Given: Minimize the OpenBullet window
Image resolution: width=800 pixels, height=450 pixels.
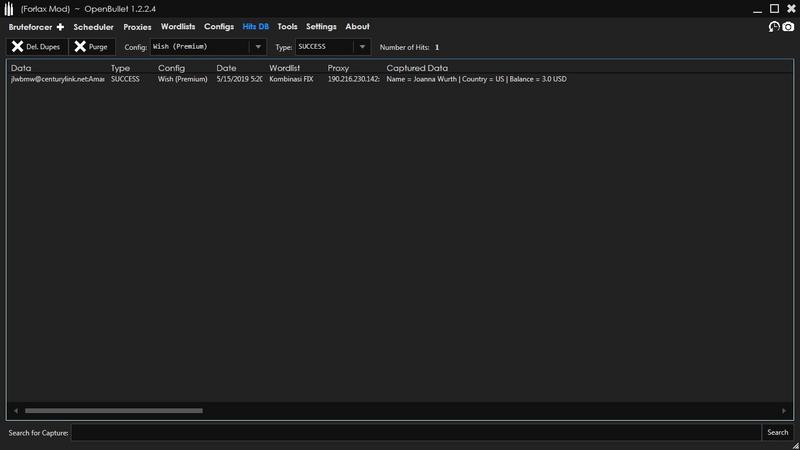Looking at the screenshot, I should 758,9.
